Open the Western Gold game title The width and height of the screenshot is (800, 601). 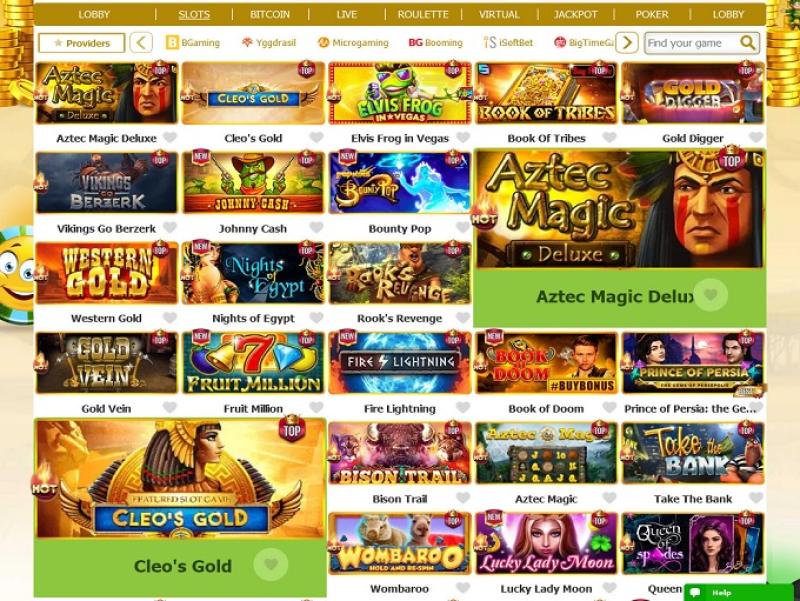pos(106,318)
